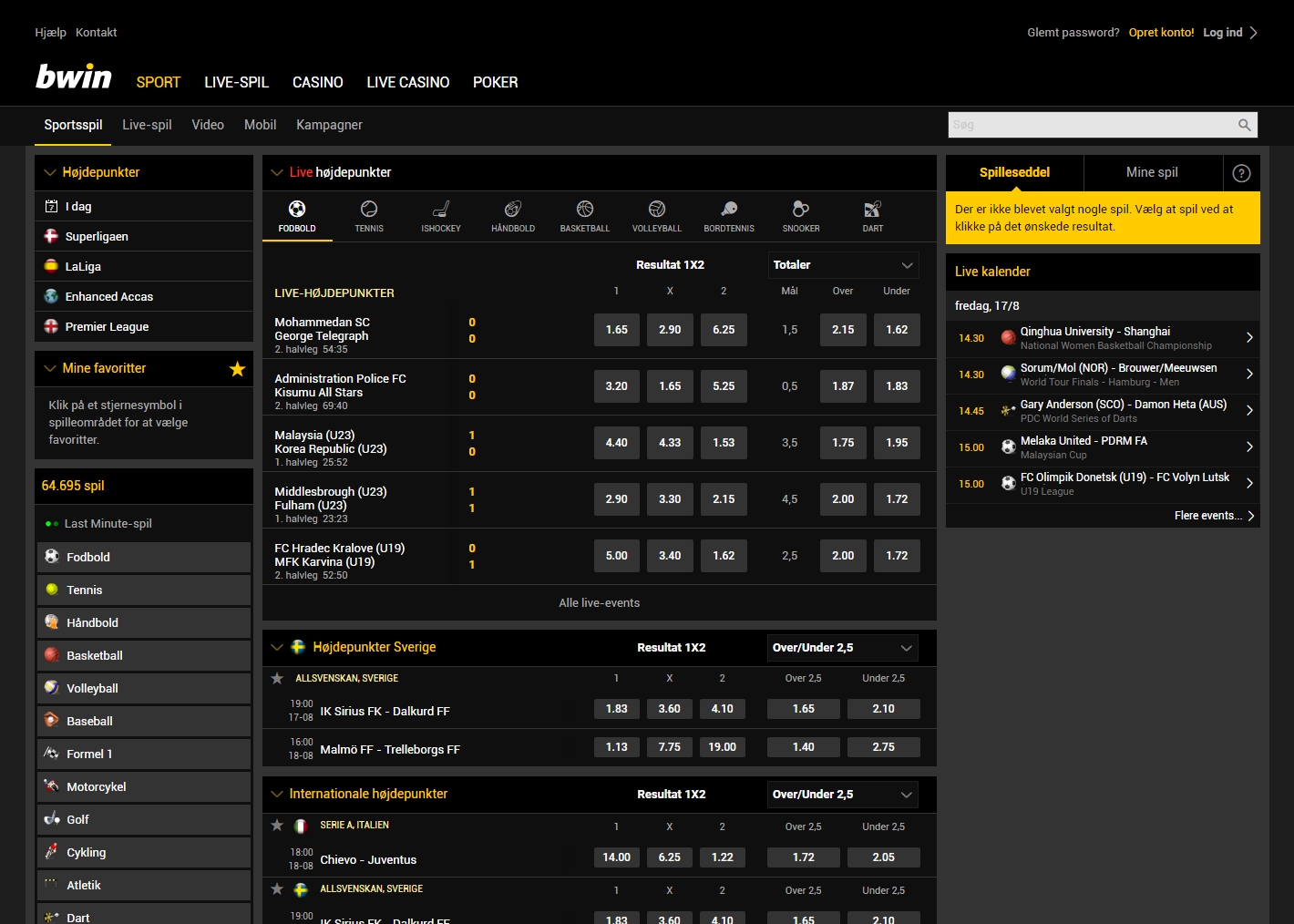Click the search magnifier icon
This screenshot has width=1294, height=924.
click(1244, 125)
